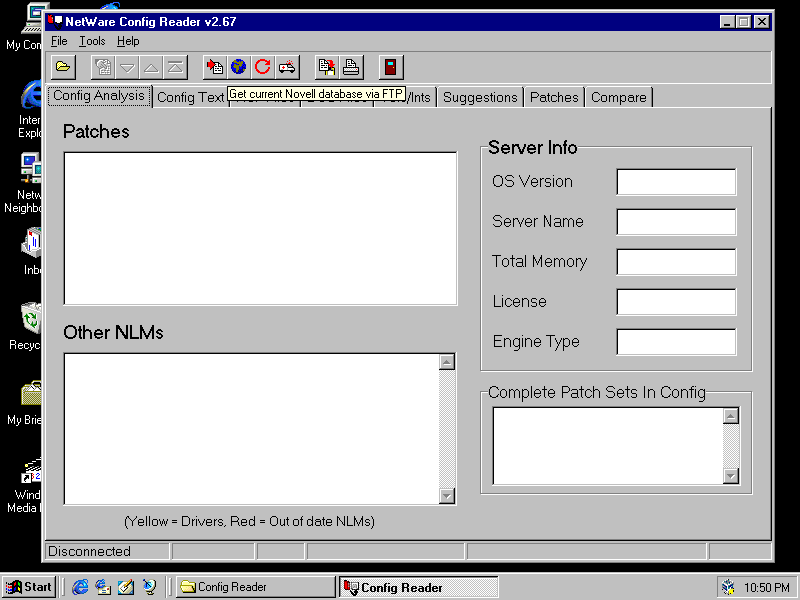The height and width of the screenshot is (600, 800).
Task: Click inside the Complete Patch Sets list
Action: (x=608, y=446)
